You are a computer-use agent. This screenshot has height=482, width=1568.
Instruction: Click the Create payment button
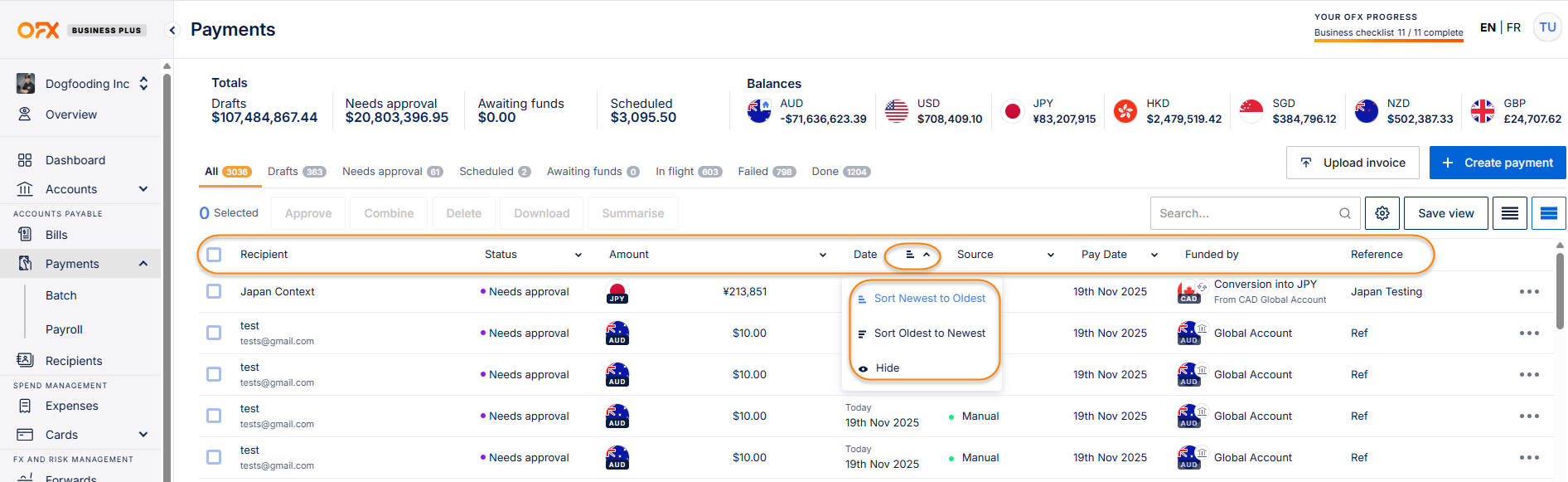pyautogui.click(x=1497, y=163)
